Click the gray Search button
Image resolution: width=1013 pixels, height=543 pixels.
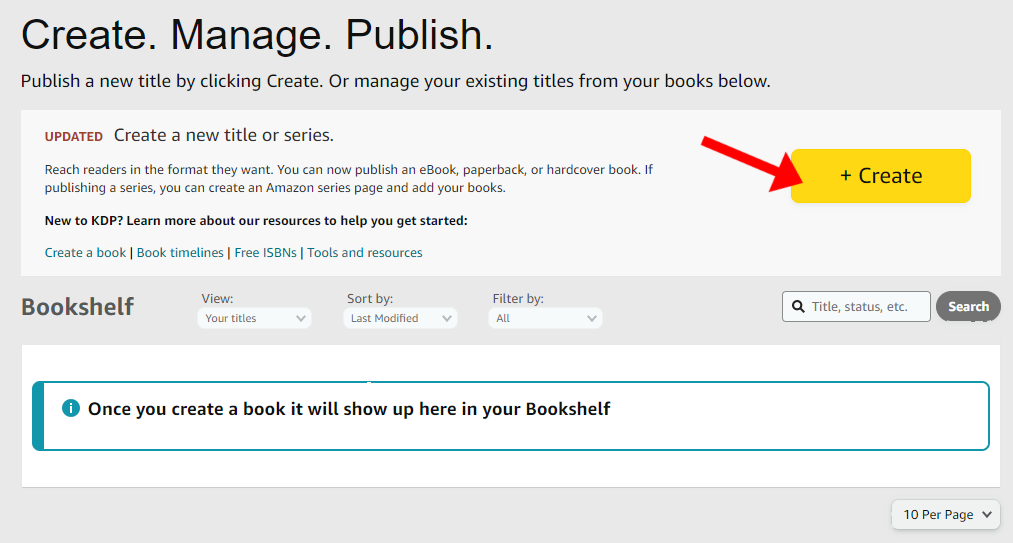(968, 306)
